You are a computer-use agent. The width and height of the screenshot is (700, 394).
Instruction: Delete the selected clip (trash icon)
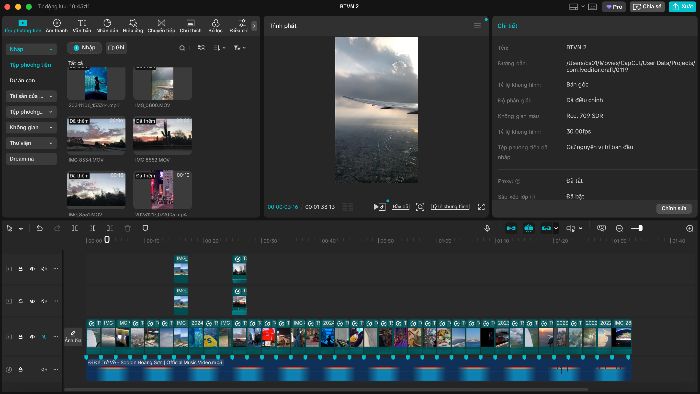tap(128, 228)
